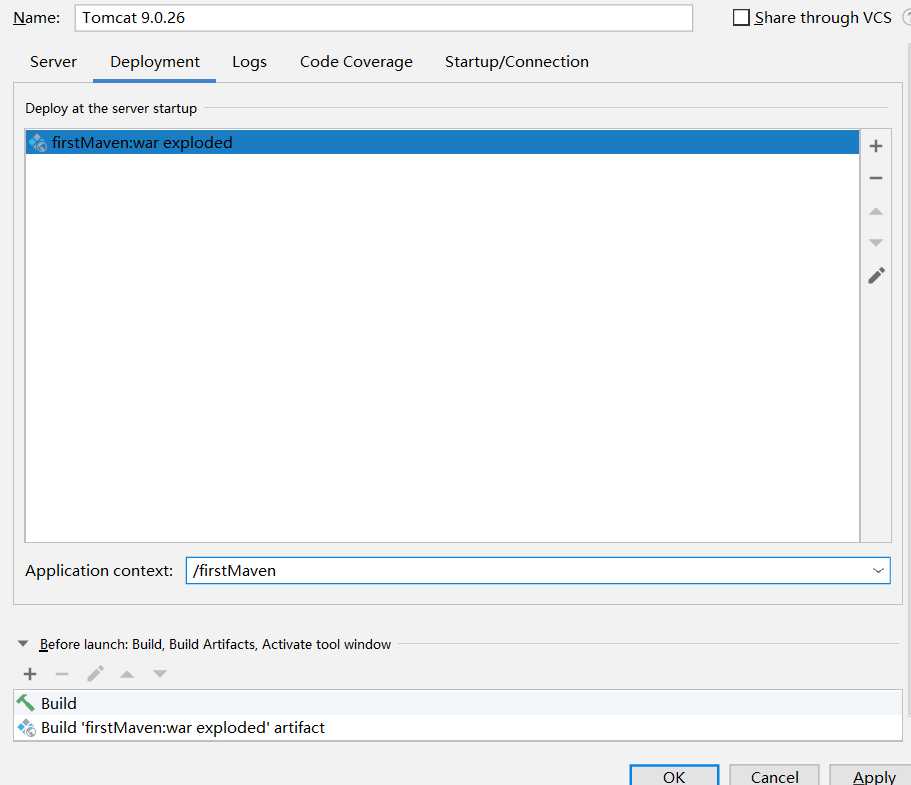Click the green hammer Build icon
The width and height of the screenshot is (911, 785).
tap(26, 702)
